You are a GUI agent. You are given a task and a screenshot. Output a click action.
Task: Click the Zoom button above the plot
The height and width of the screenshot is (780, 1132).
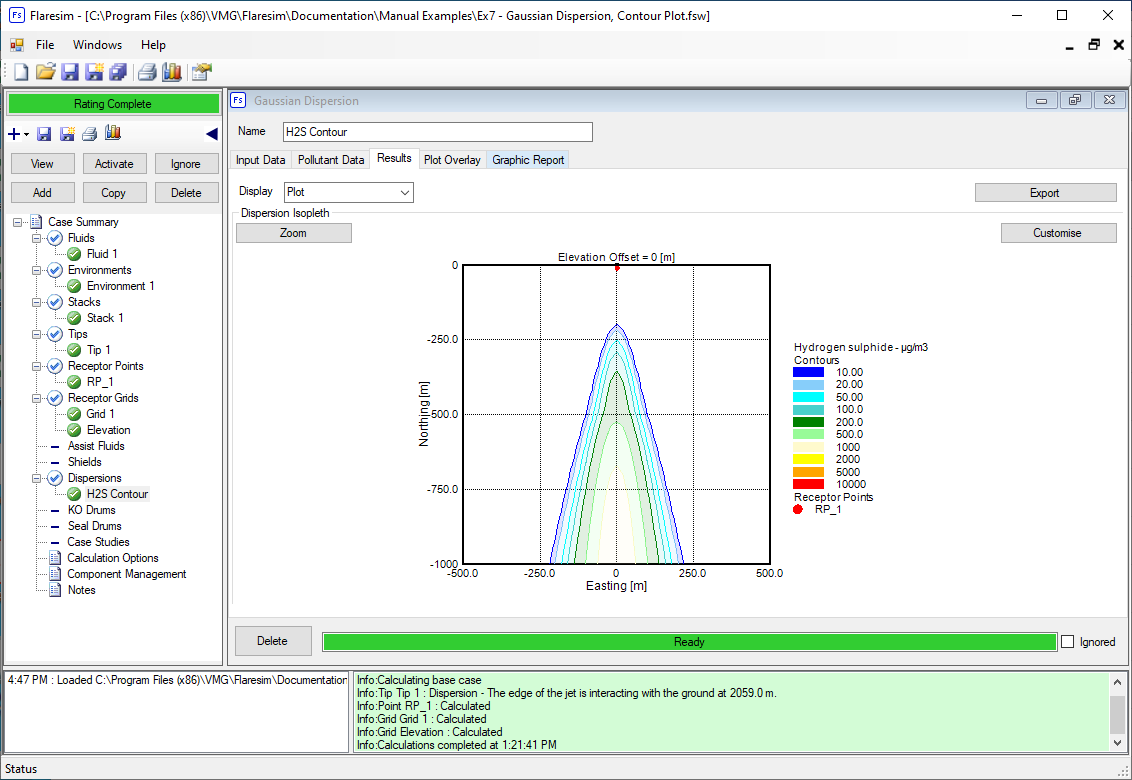294,233
